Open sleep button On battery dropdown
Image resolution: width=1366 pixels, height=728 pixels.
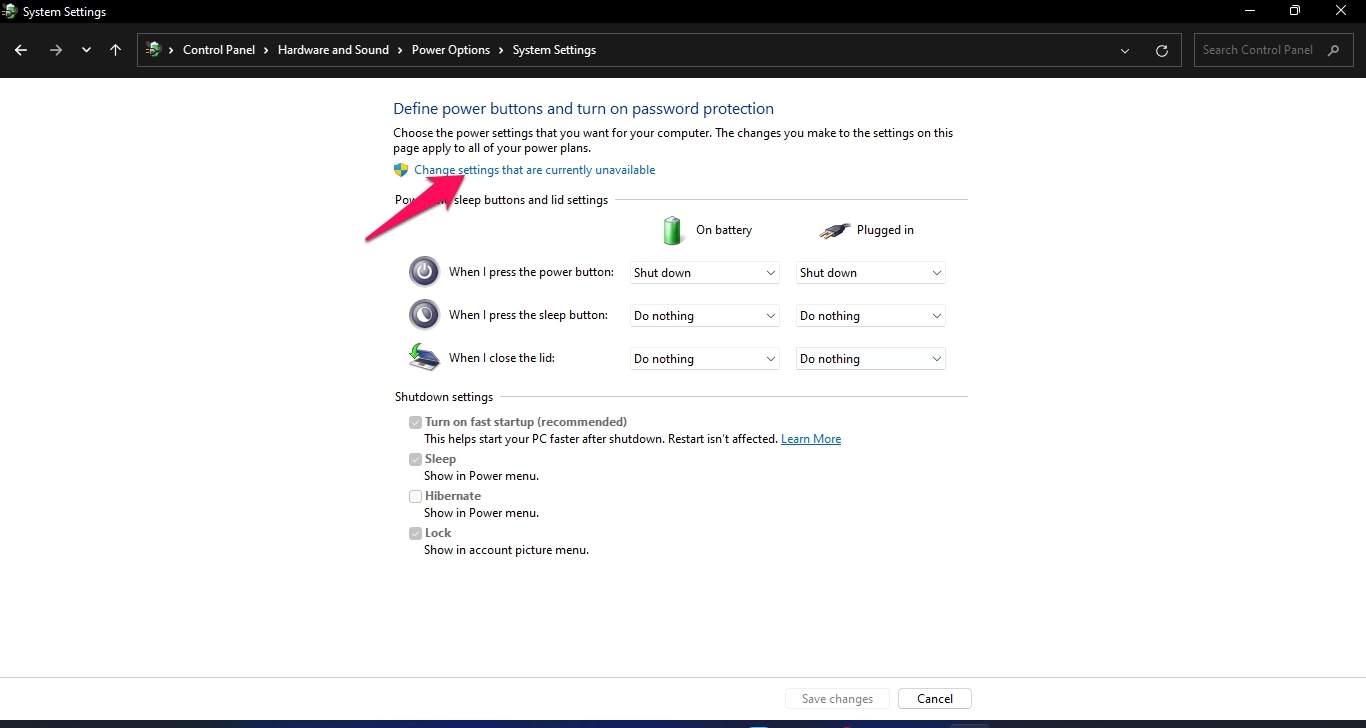pos(705,316)
